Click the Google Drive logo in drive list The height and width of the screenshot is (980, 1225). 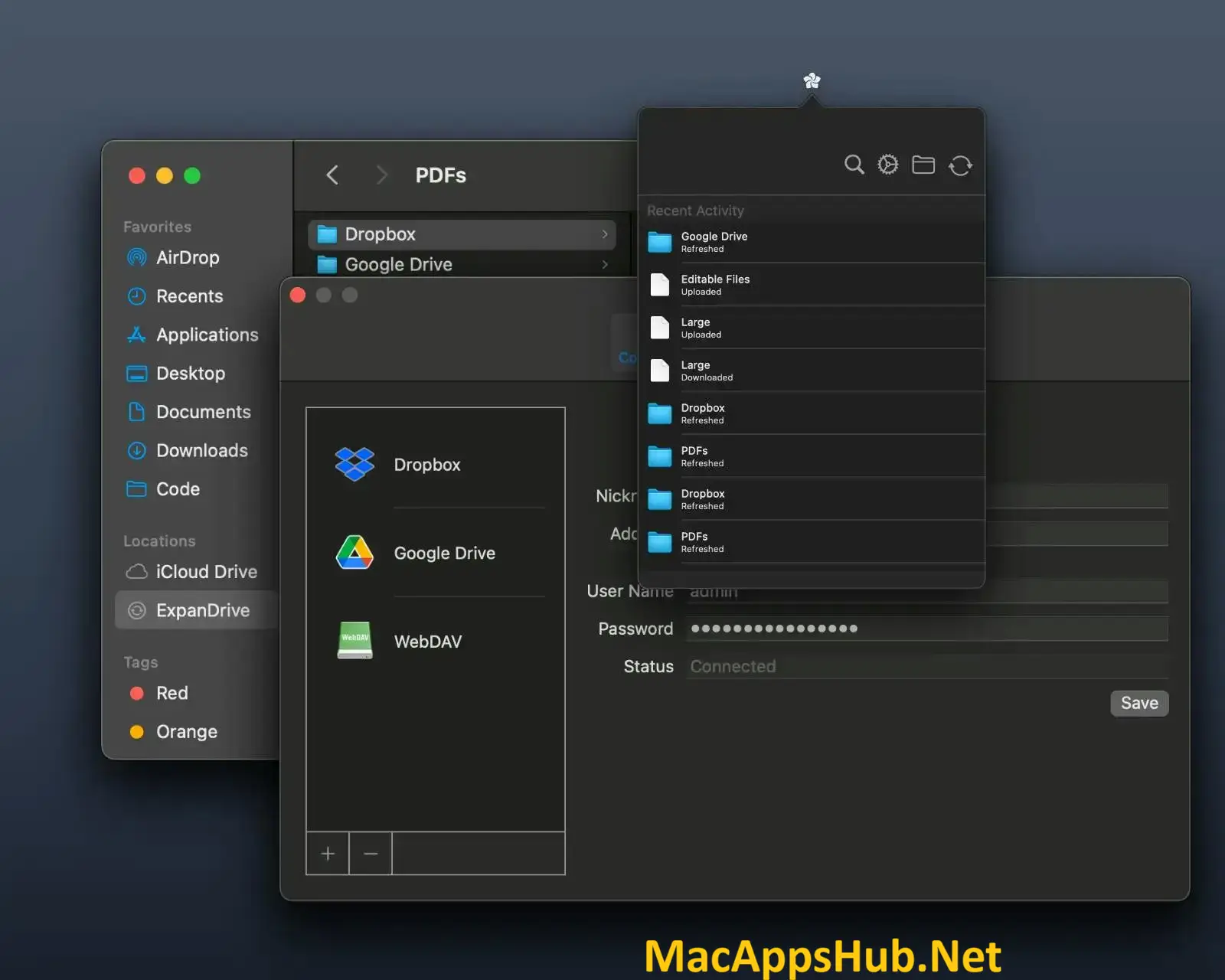click(x=354, y=552)
